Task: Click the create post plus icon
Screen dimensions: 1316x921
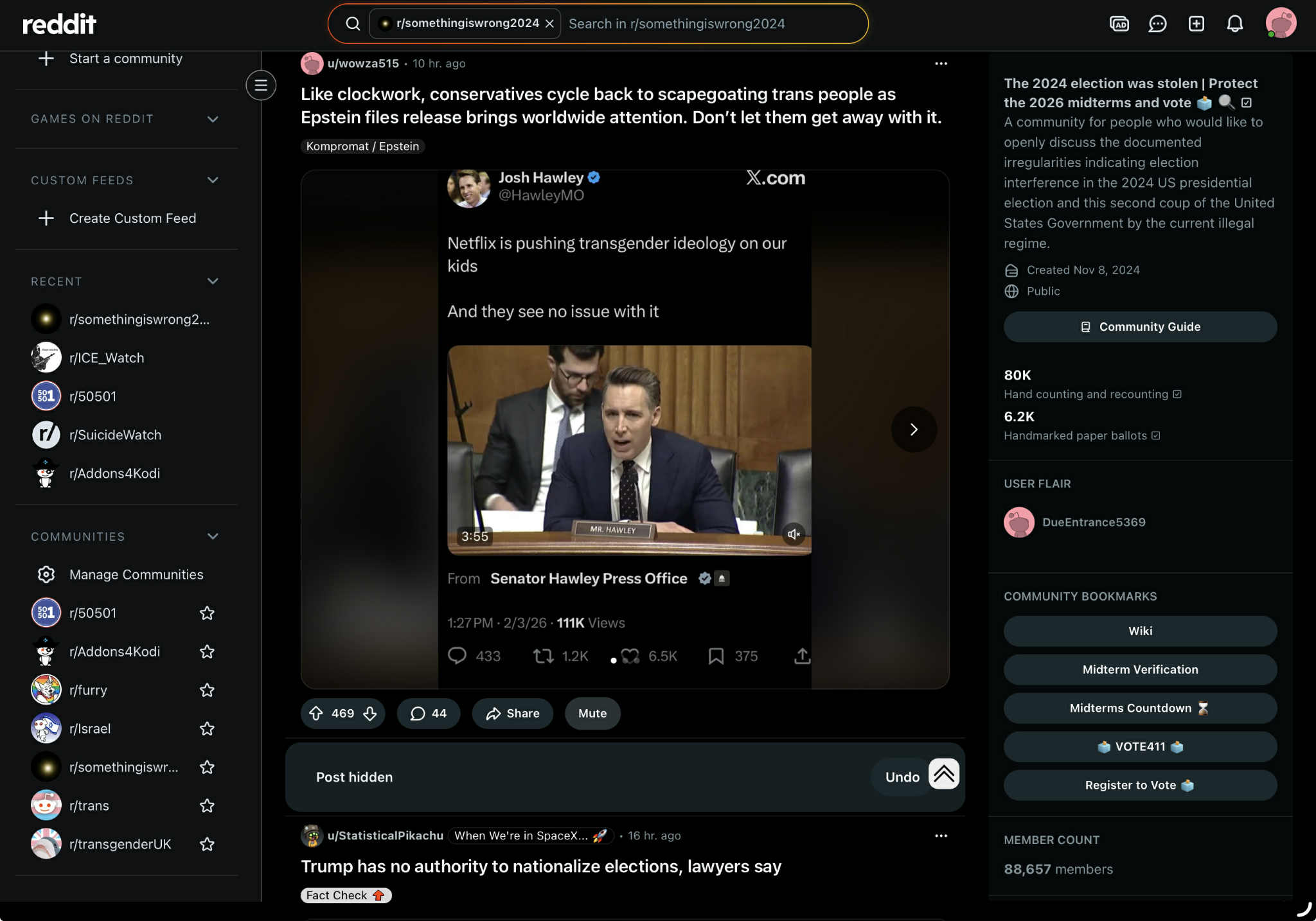Action: [x=1196, y=24]
